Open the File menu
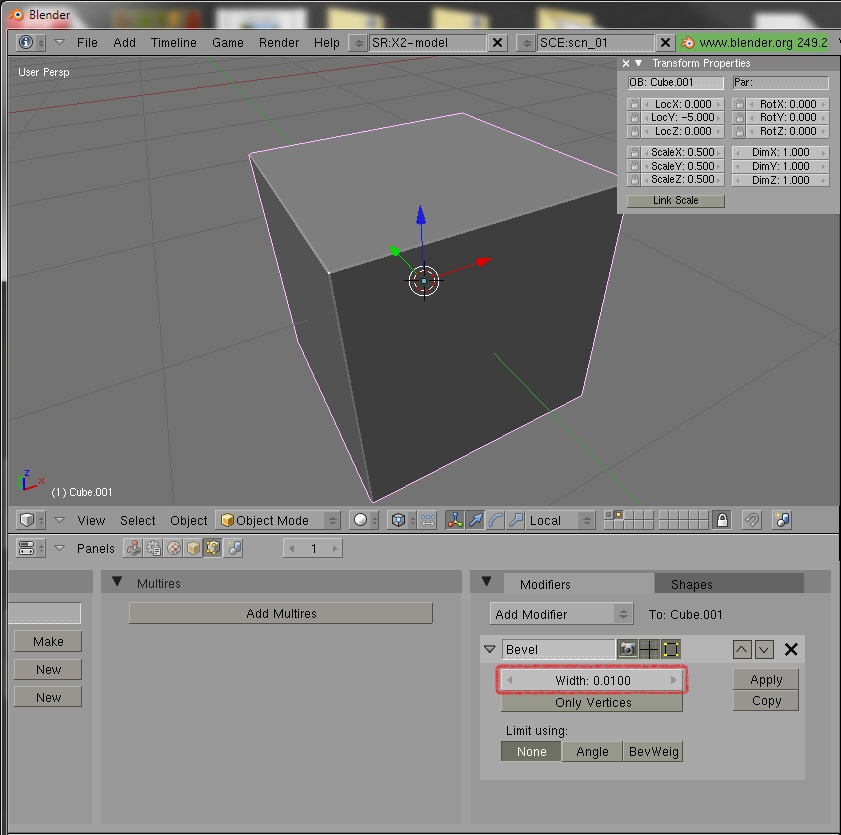The width and height of the screenshot is (841, 835). 87,42
